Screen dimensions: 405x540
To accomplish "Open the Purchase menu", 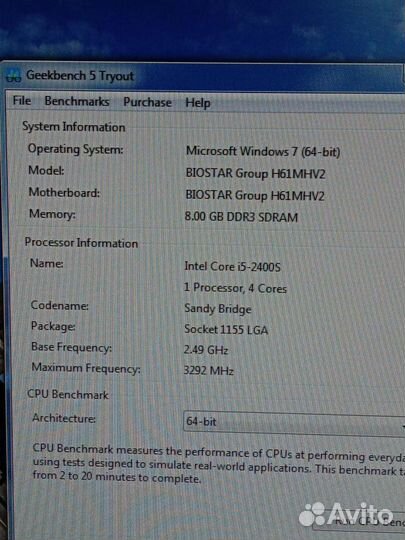I will point(147,102).
